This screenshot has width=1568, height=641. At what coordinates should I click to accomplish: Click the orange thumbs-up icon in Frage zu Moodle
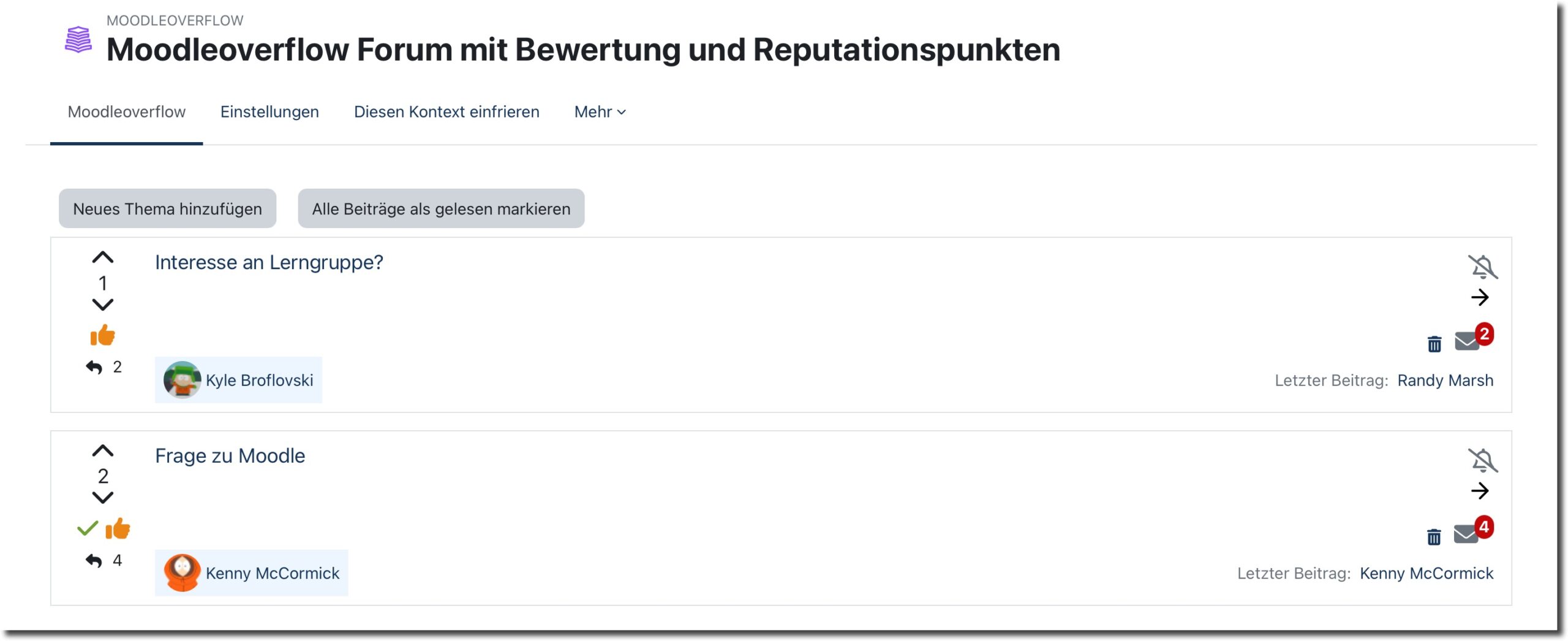point(118,528)
